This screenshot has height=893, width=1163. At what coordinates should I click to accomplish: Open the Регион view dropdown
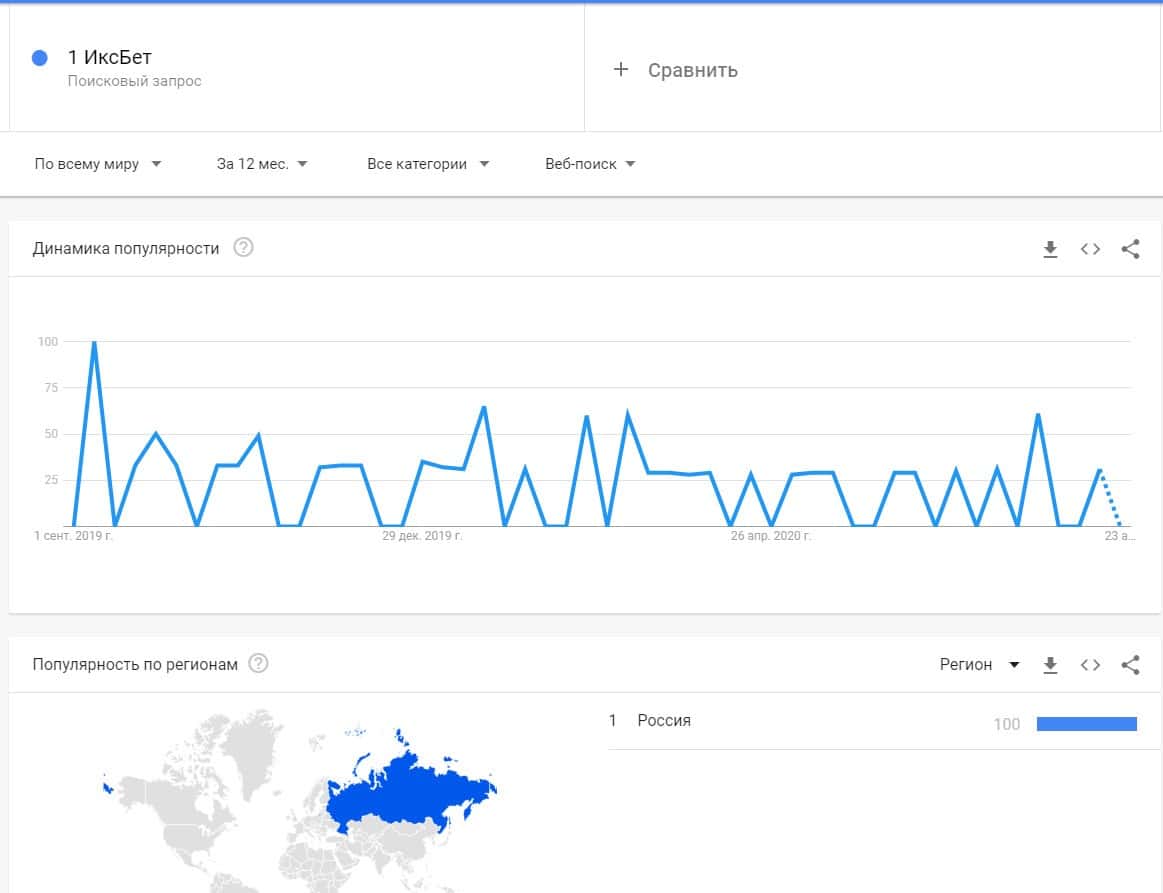pos(979,665)
